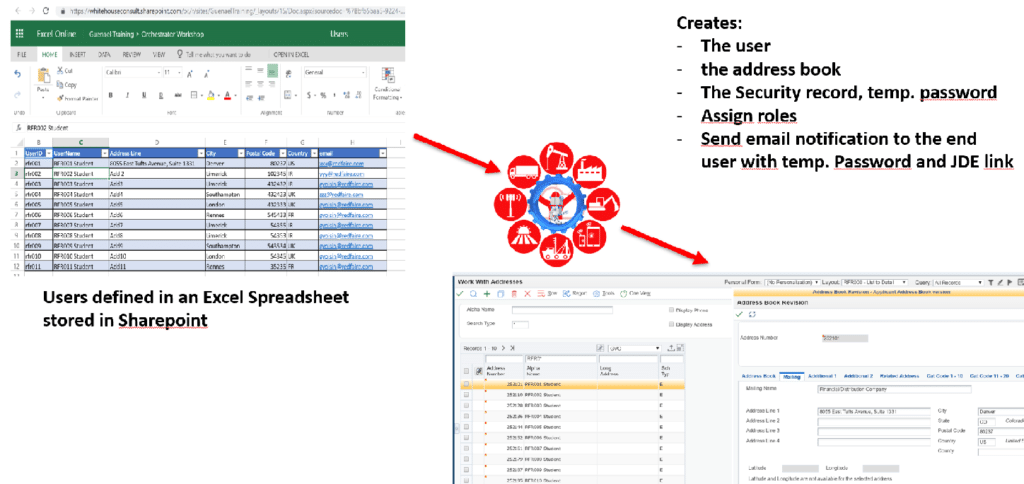Select cell RFR002 Student in UserName column
The height and width of the screenshot is (484, 1024).
click(x=80, y=173)
